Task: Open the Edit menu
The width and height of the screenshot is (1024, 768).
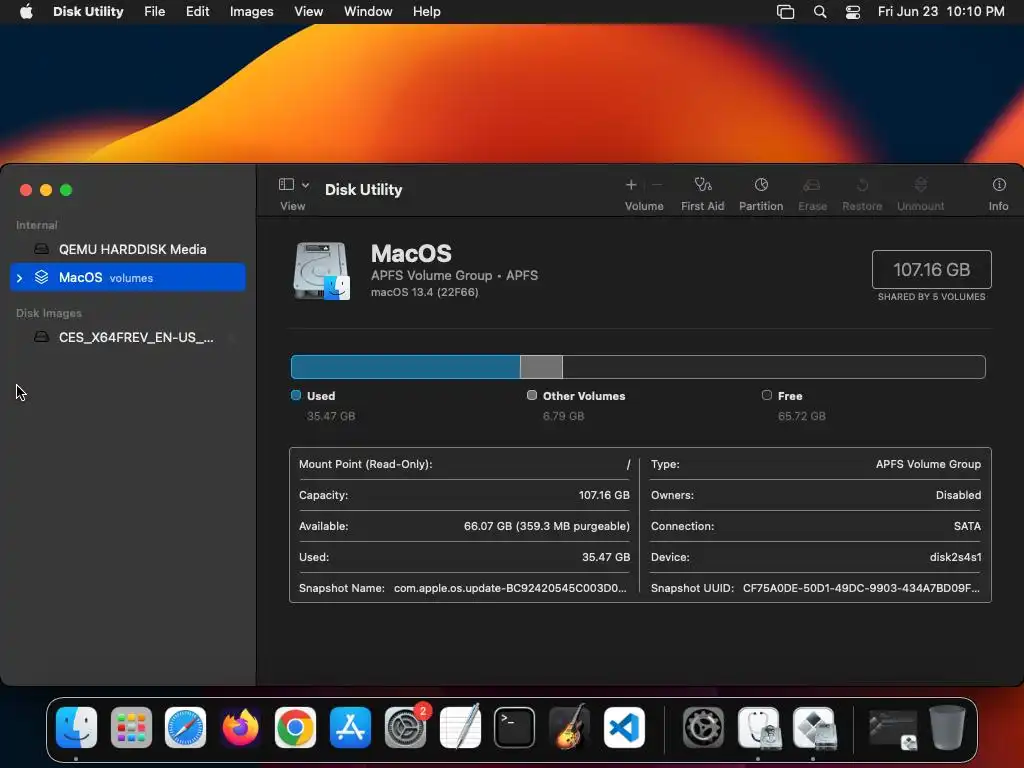Action: [197, 12]
